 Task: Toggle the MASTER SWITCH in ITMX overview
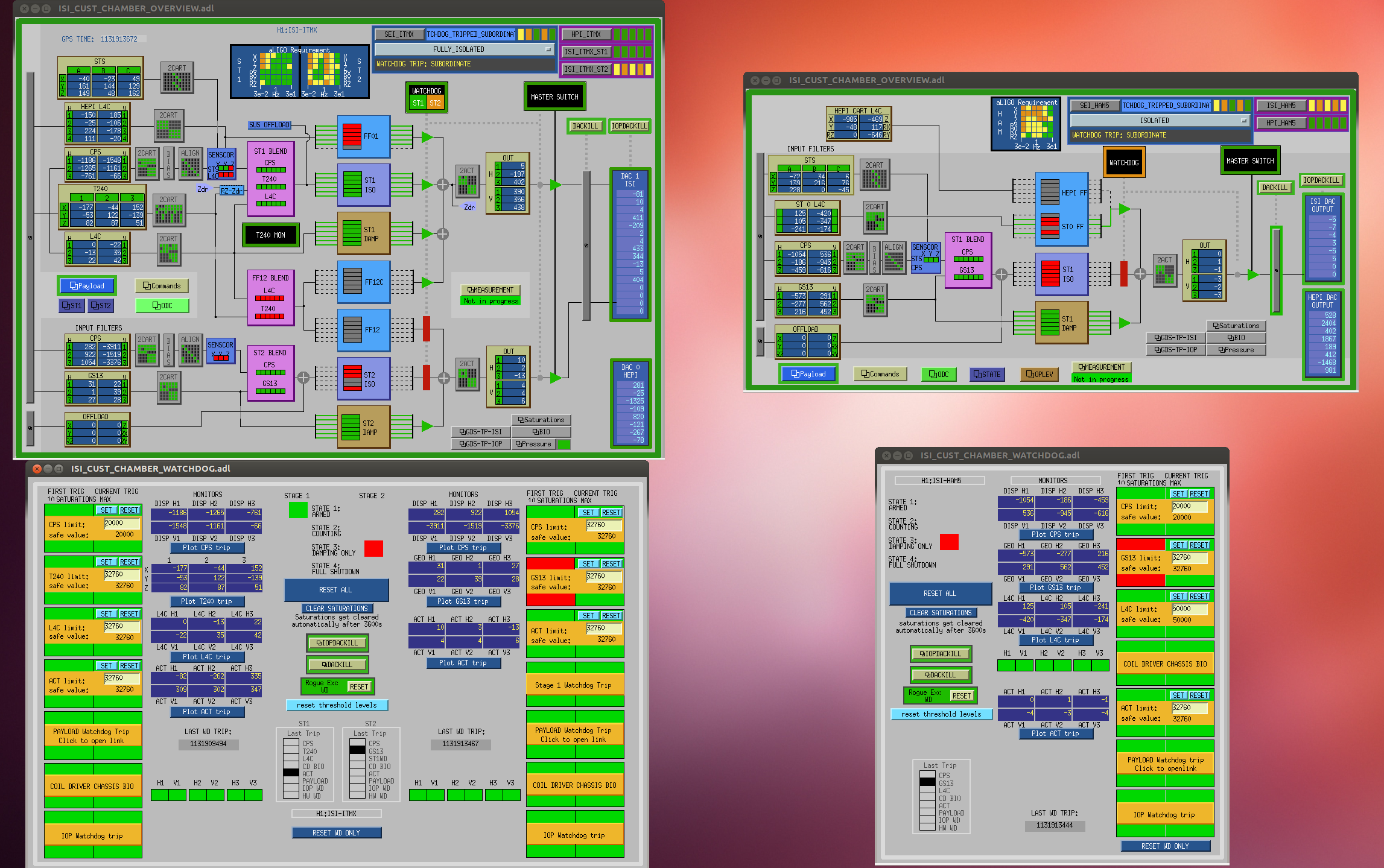coord(554,97)
